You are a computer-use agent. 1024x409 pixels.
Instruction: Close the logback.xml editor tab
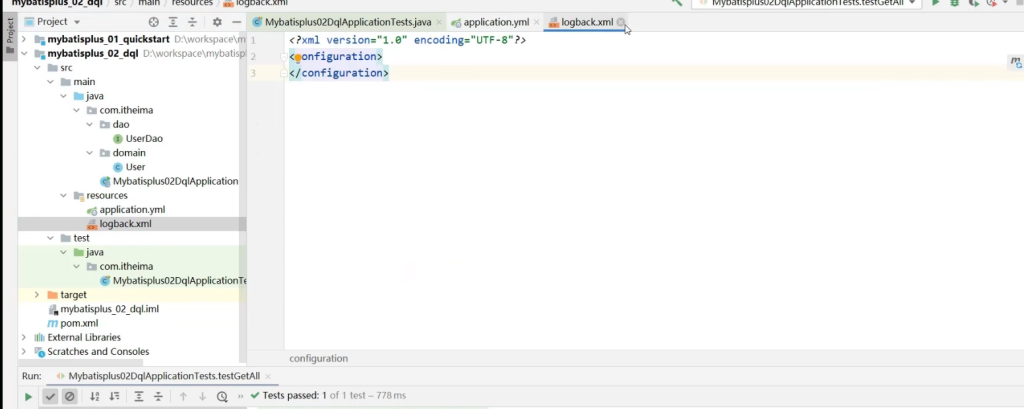(621, 22)
